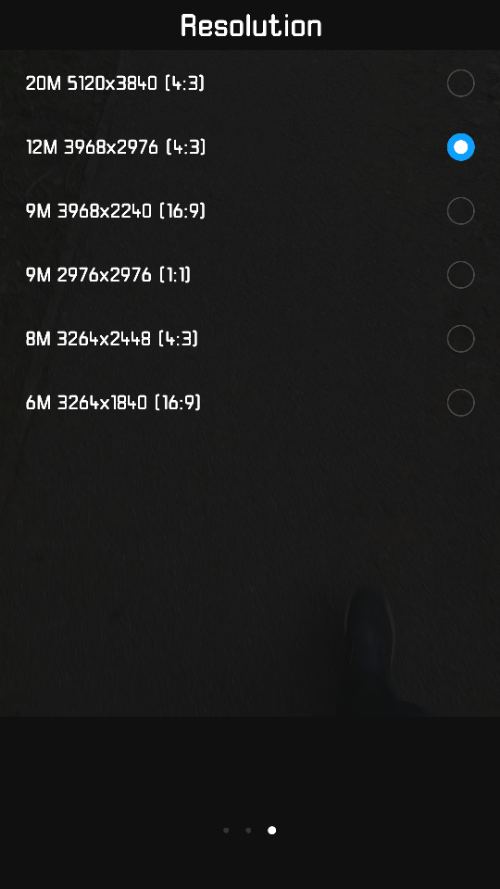This screenshot has height=889, width=500.
Task: Tap the 6M 3264x1840 (16:9) text
Action: [x=113, y=403]
